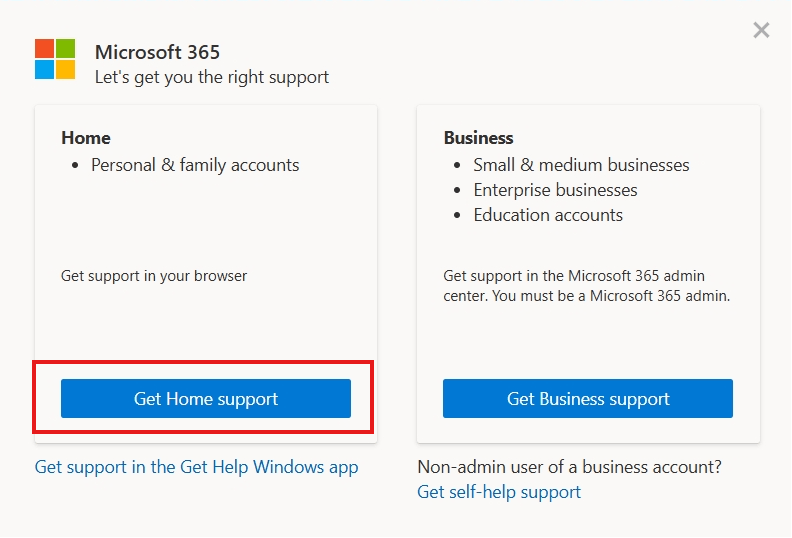Viewport: 792px width, 538px height.
Task: Click the Home card heading
Action: 86,138
